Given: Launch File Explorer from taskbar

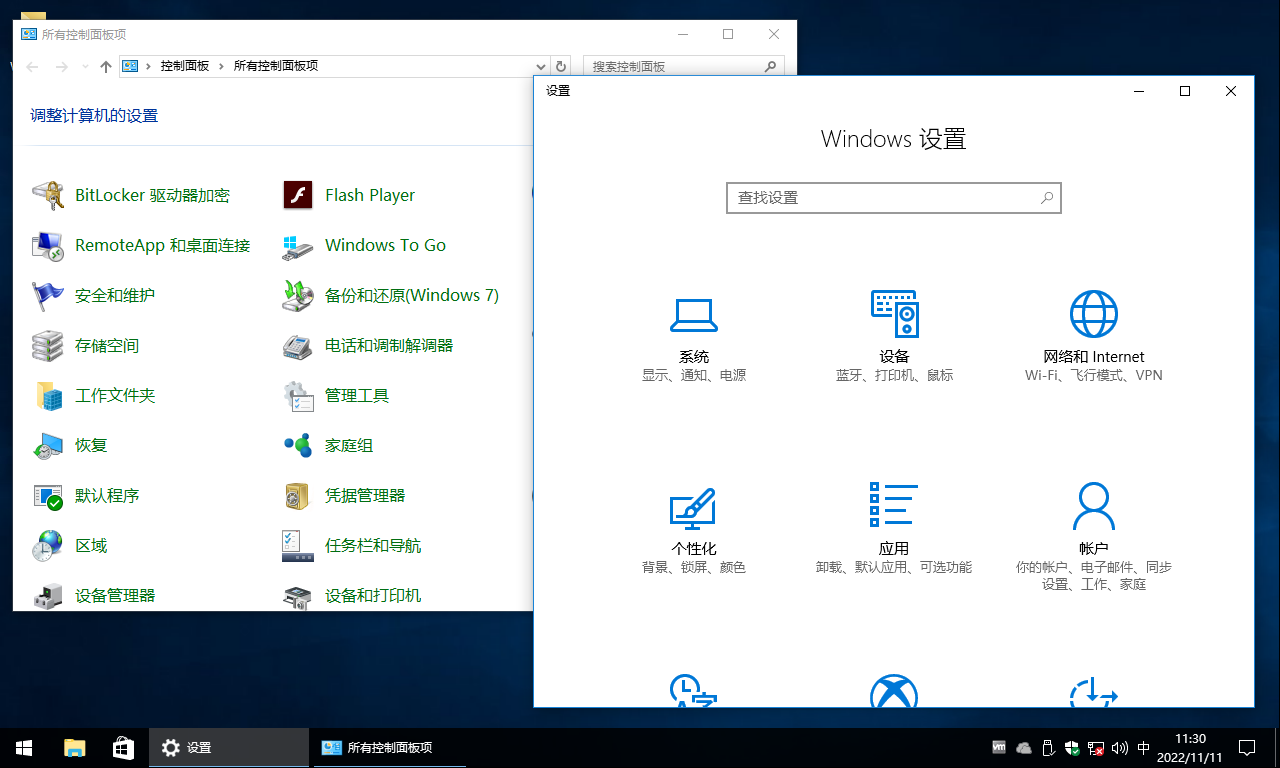Looking at the screenshot, I should [74, 748].
